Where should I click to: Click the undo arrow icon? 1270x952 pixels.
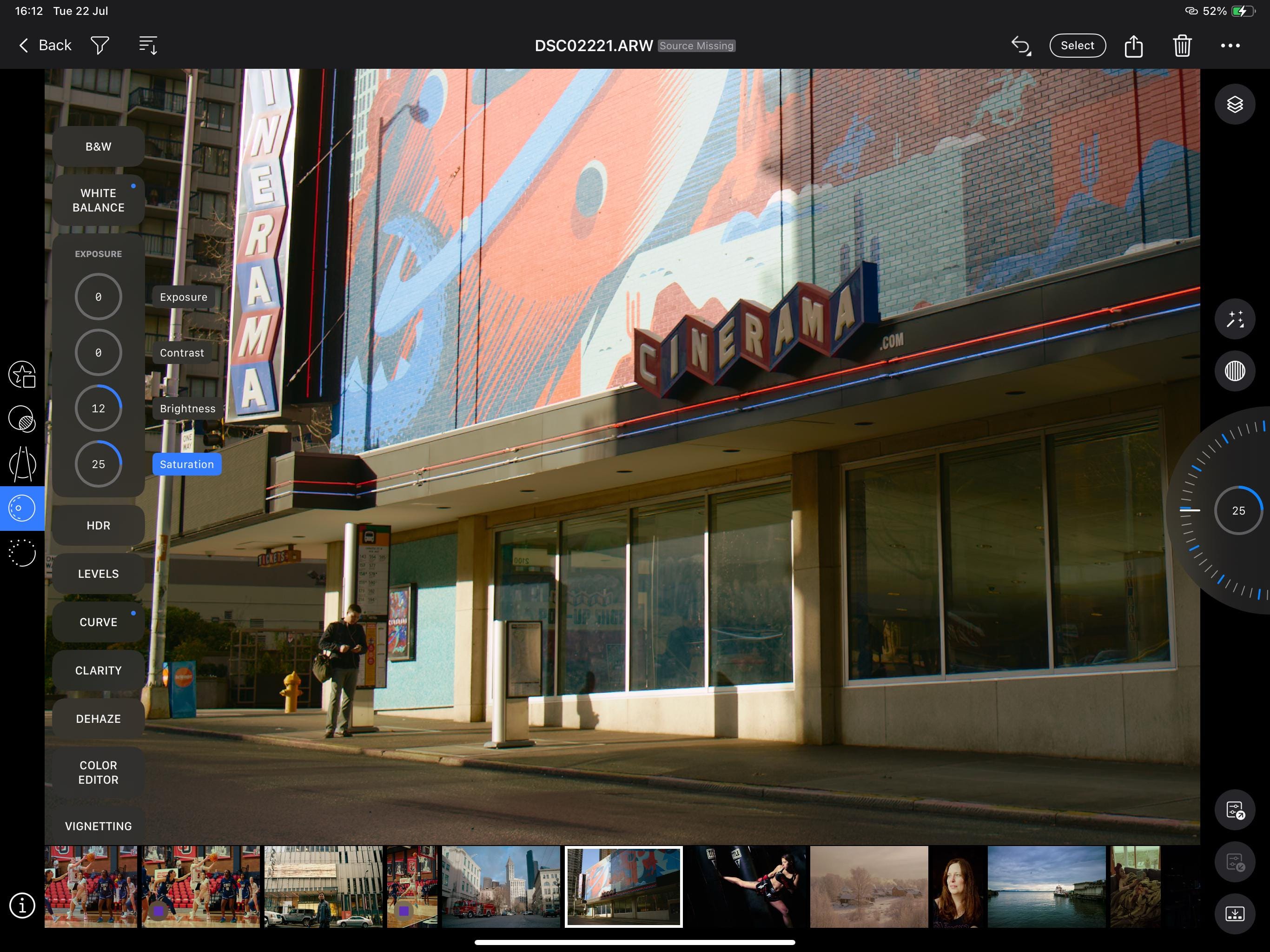pos(1021,46)
